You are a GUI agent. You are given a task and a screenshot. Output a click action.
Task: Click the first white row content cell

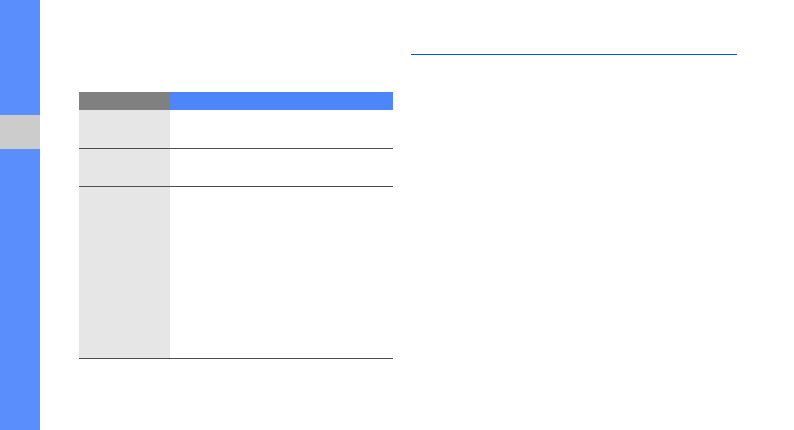pos(281,129)
